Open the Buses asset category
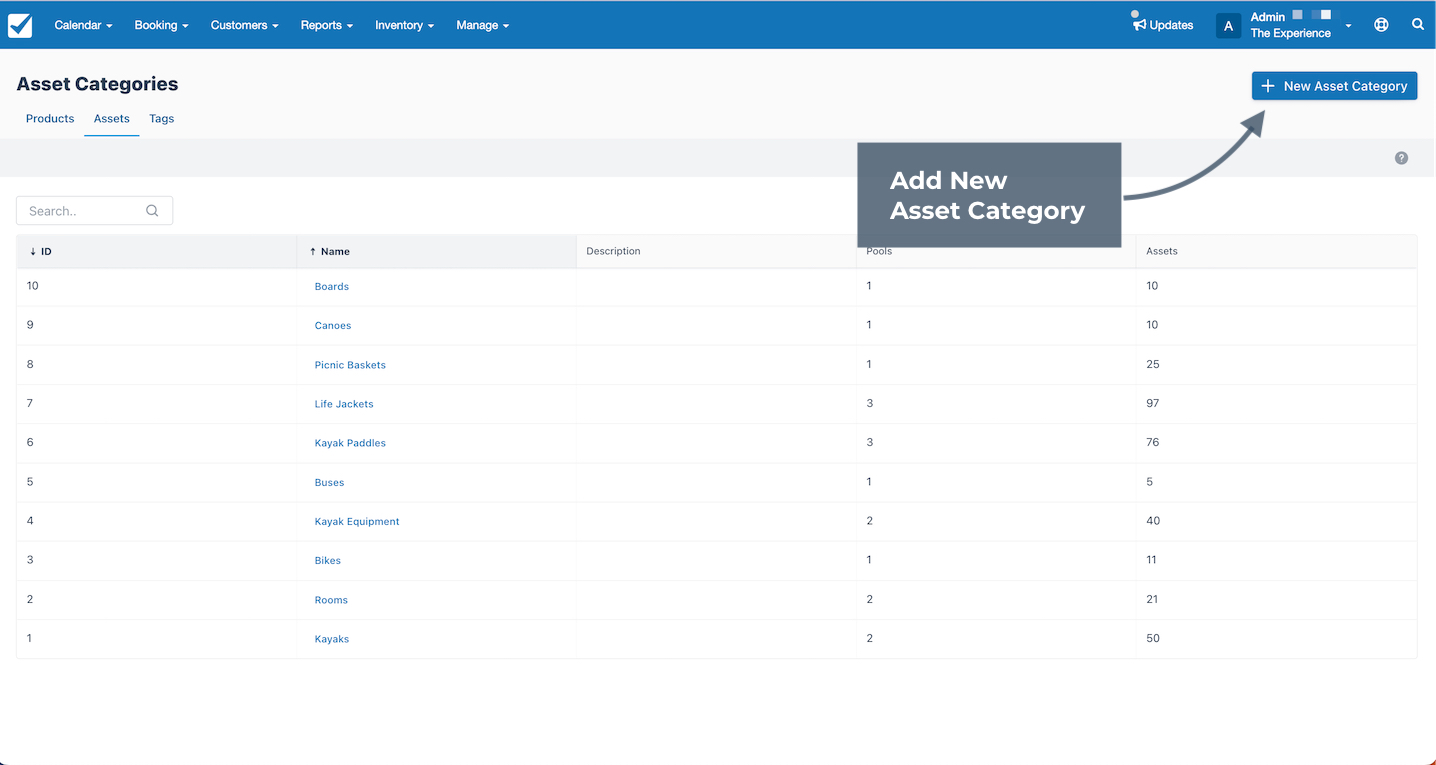 coord(329,482)
